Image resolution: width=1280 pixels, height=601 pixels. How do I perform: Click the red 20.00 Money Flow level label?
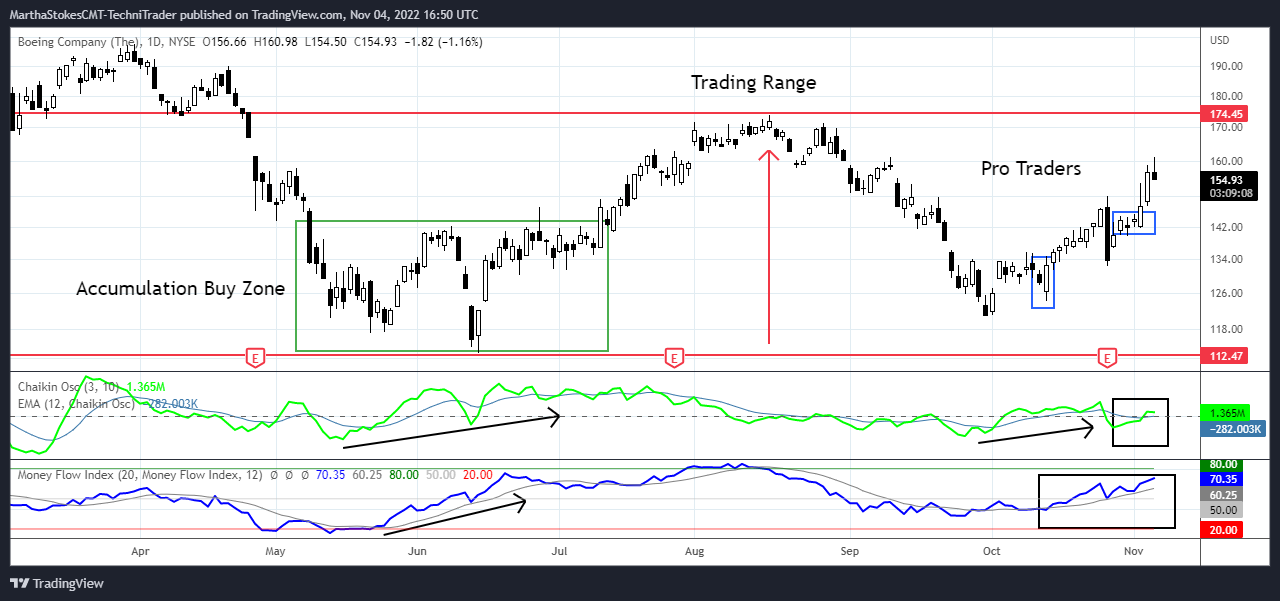point(1222,529)
